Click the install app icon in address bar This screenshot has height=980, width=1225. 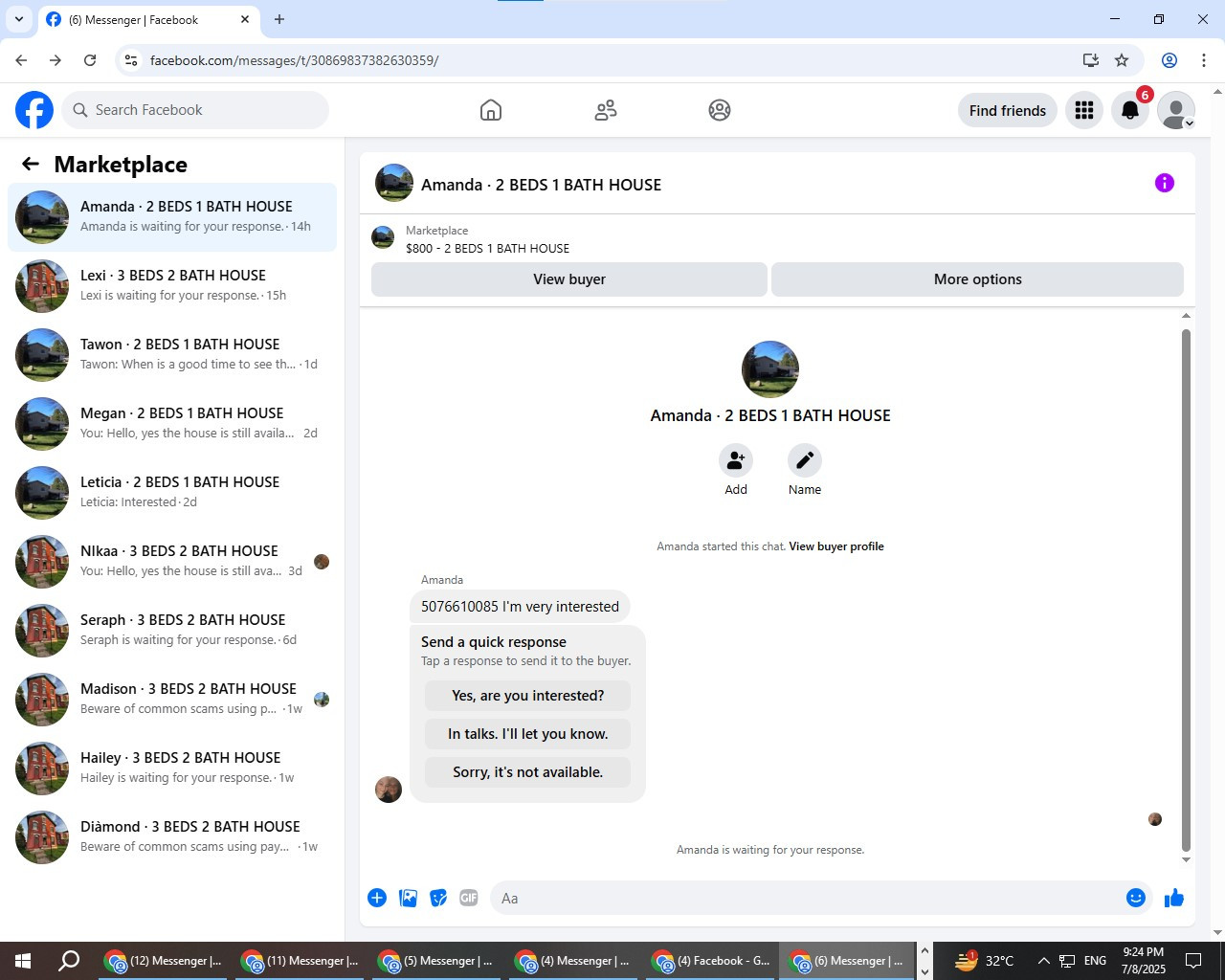[1090, 60]
